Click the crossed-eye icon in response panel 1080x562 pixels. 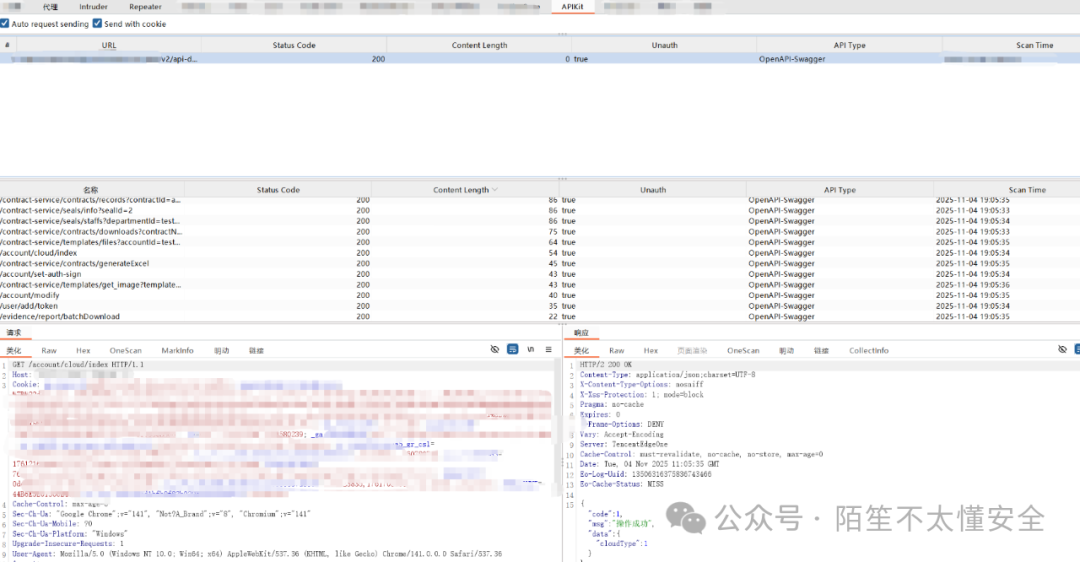(x=1062, y=349)
